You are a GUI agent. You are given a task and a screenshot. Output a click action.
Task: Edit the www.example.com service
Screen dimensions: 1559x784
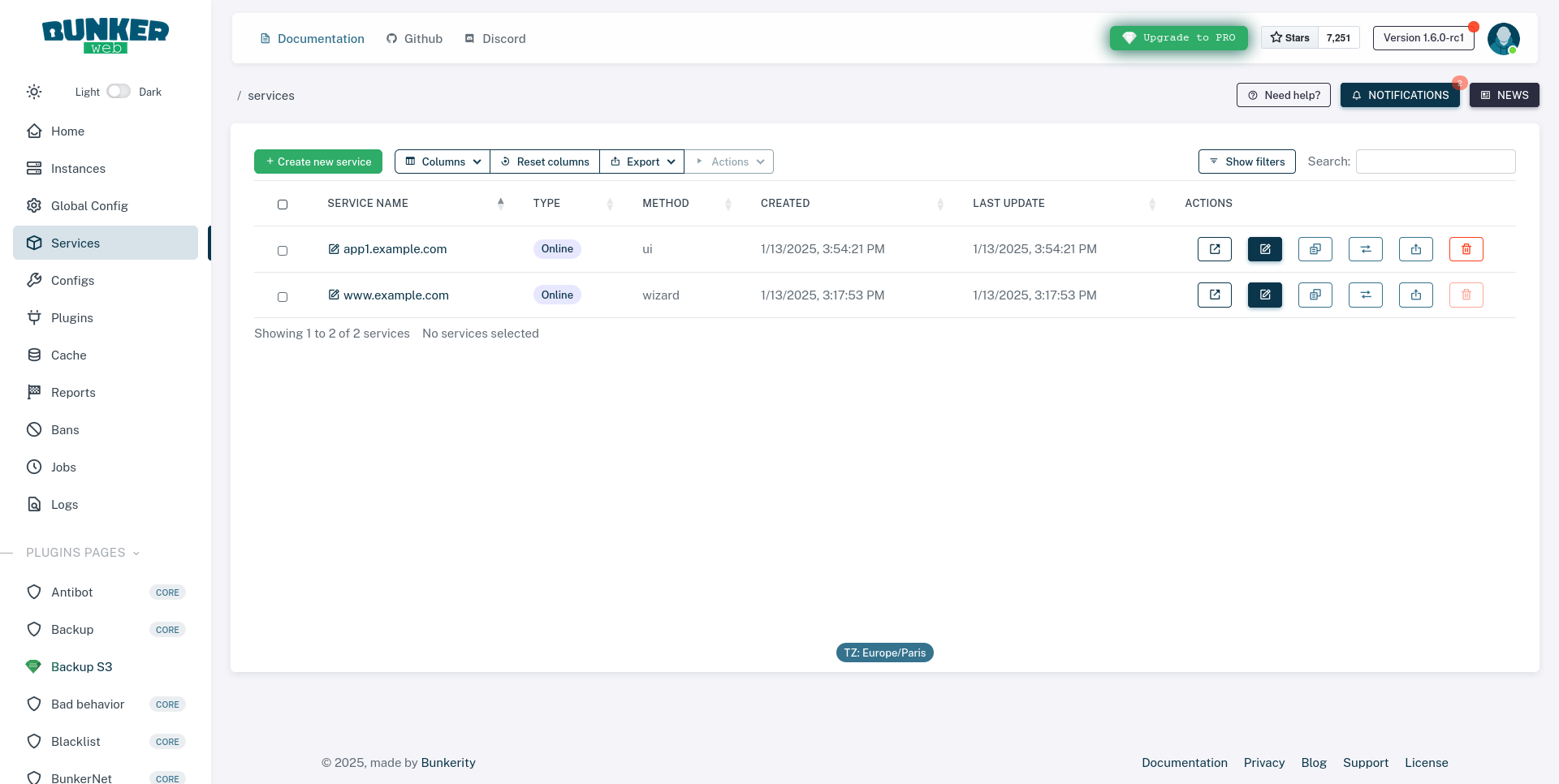pos(1264,295)
